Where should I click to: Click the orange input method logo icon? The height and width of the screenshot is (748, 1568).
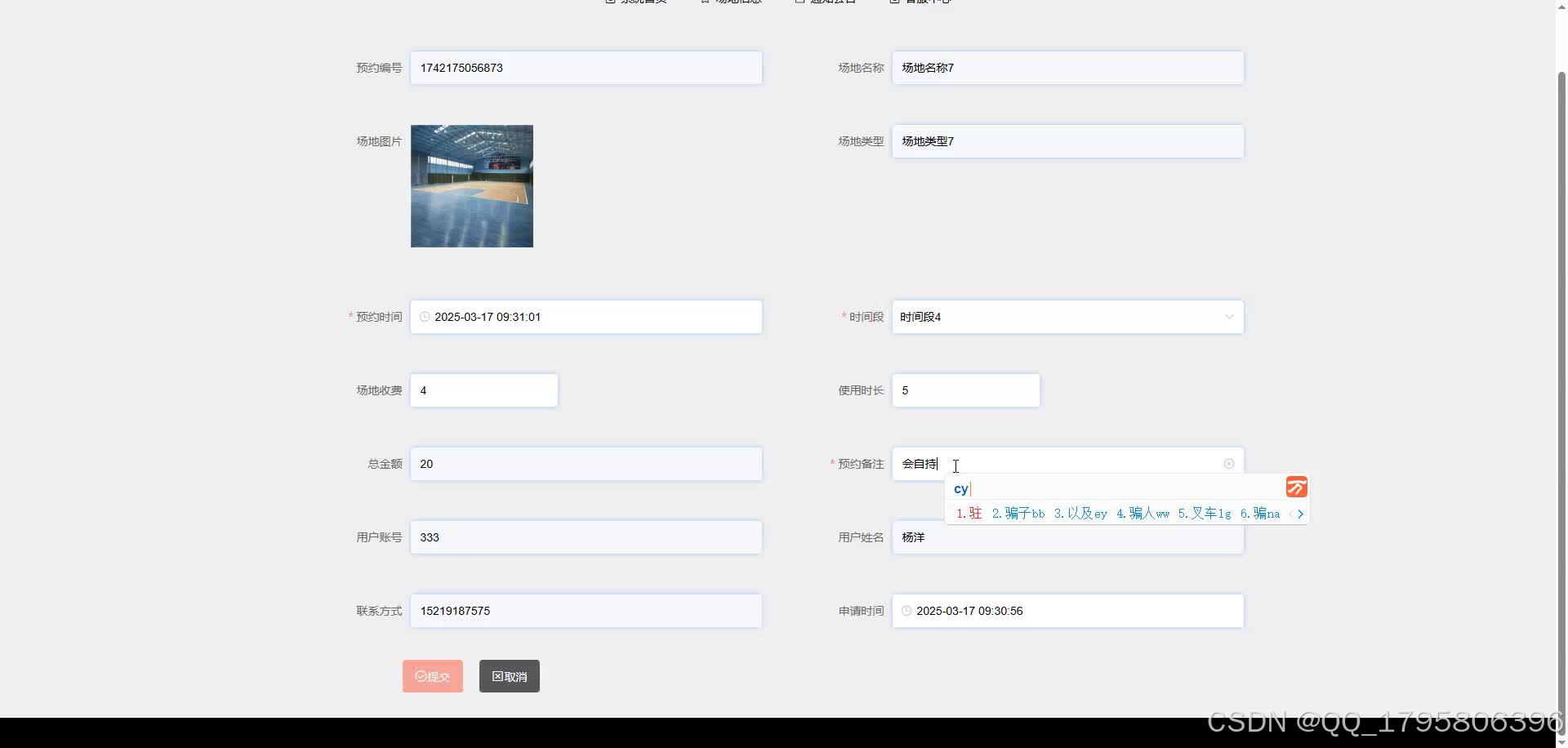pos(1296,488)
